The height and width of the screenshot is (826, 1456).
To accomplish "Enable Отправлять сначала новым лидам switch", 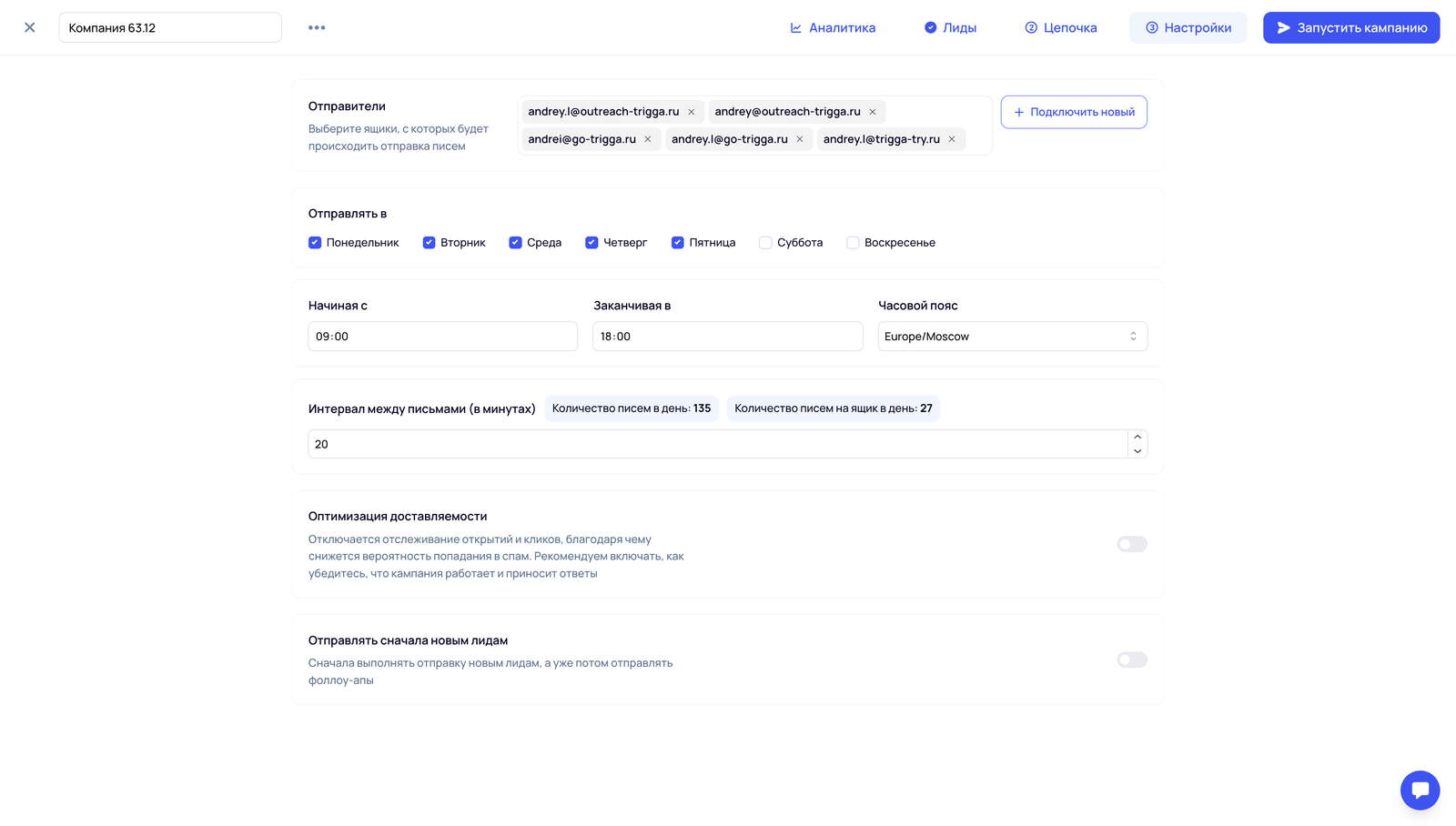I will (1132, 660).
